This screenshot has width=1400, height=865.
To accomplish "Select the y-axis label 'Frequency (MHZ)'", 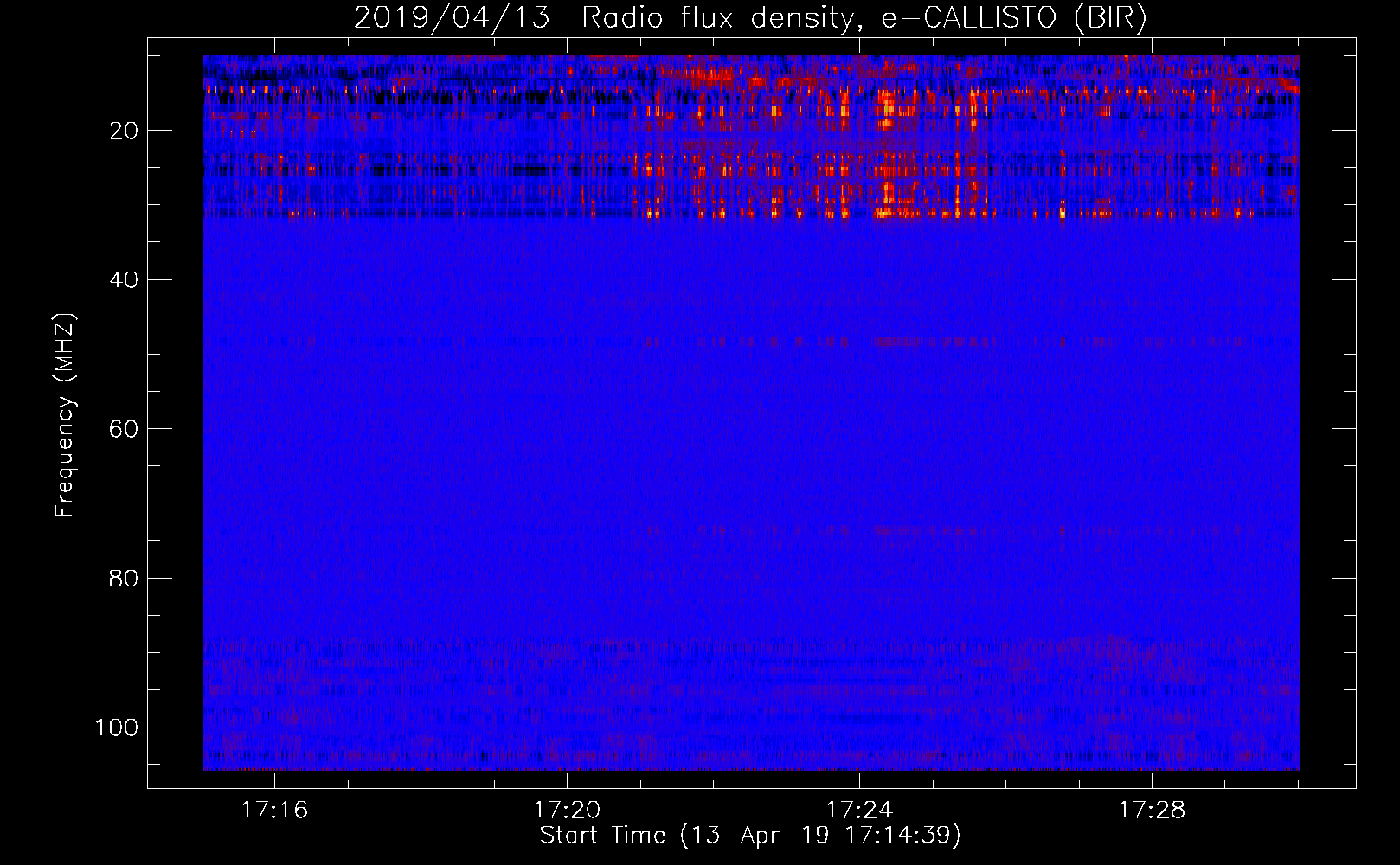I will tap(65, 414).
